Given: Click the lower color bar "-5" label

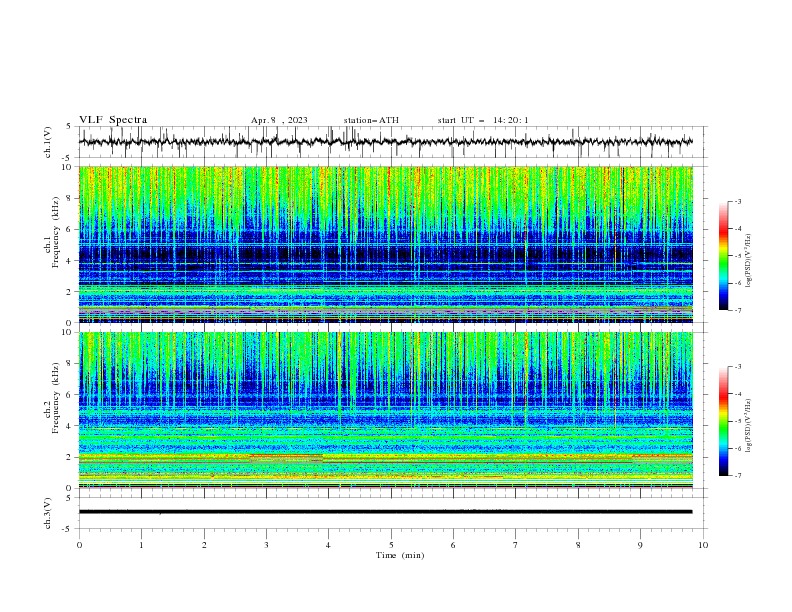Looking at the screenshot, I should click(x=738, y=421).
